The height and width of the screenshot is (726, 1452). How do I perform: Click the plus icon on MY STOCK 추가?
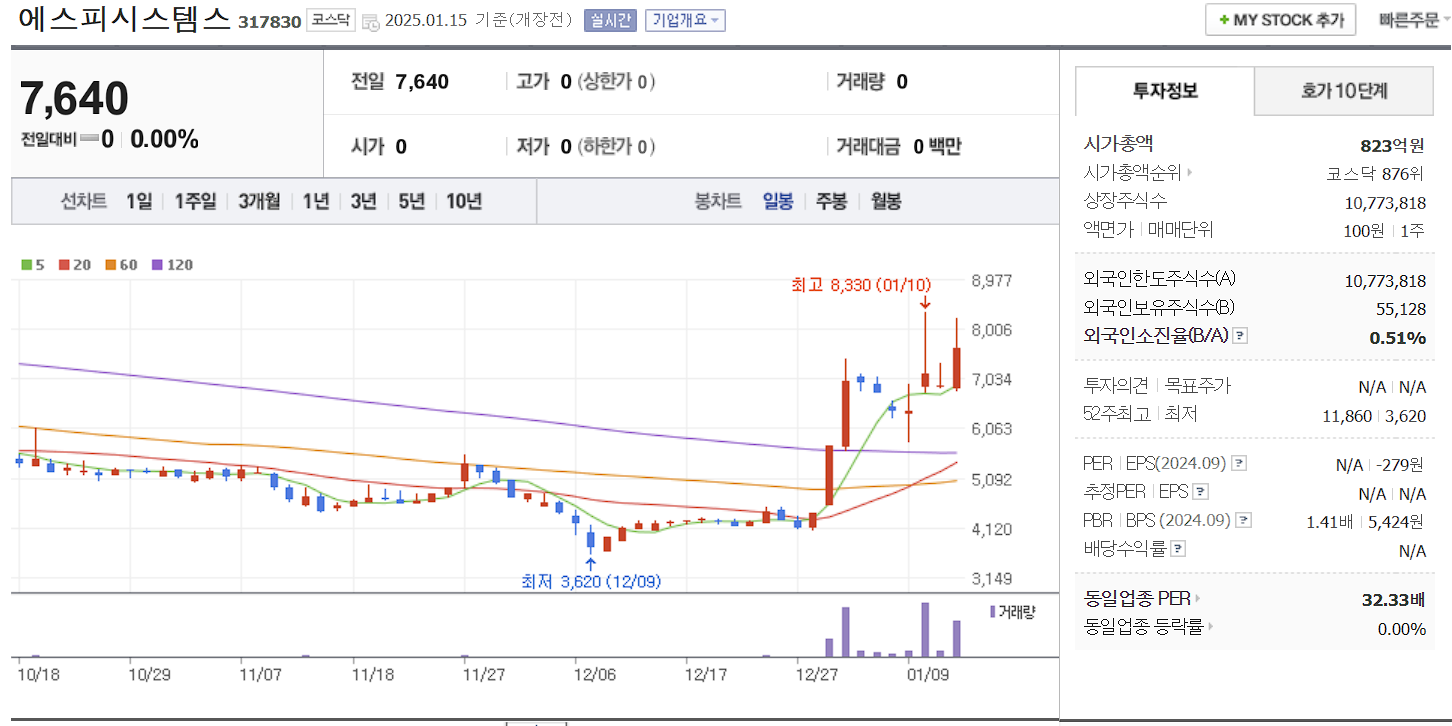(1222, 19)
